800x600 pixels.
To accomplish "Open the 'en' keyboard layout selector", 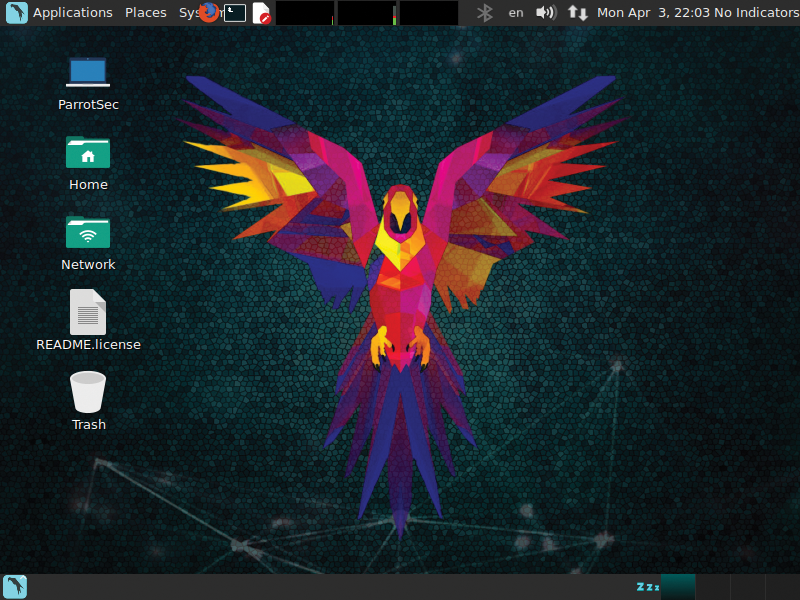I will point(516,12).
